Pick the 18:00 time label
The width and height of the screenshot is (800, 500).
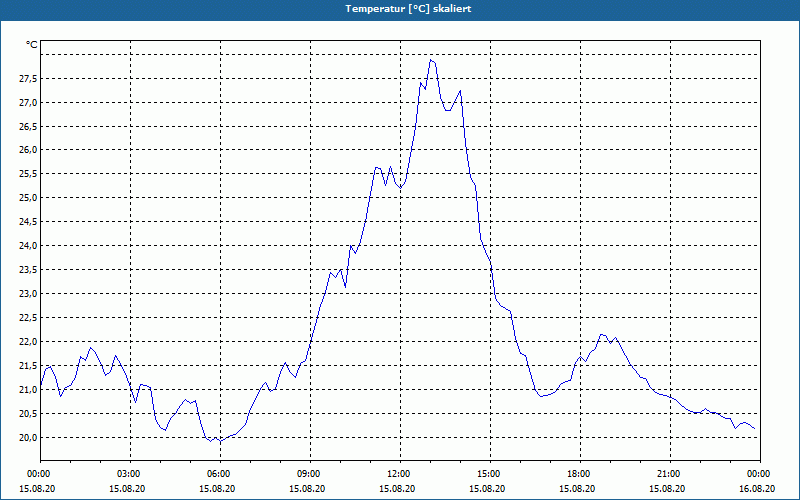[578, 474]
